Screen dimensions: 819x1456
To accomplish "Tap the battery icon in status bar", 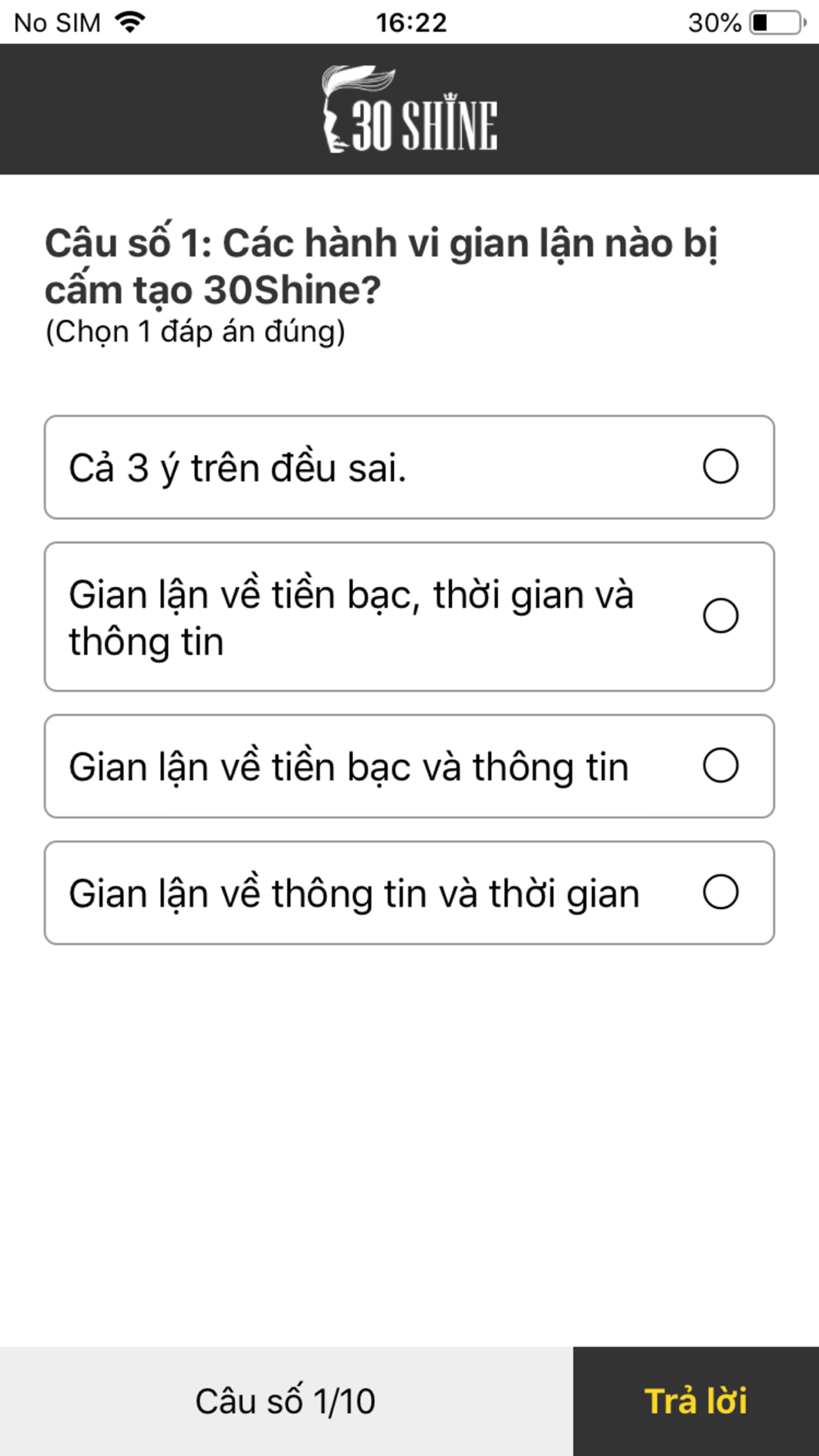I will point(778,22).
